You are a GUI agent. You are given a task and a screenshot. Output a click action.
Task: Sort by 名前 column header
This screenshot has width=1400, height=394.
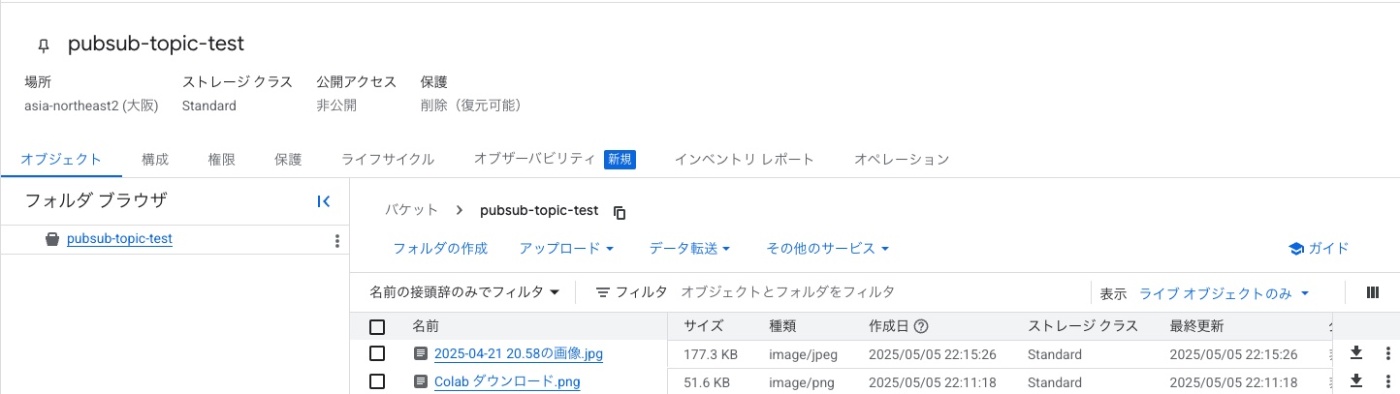(425, 326)
